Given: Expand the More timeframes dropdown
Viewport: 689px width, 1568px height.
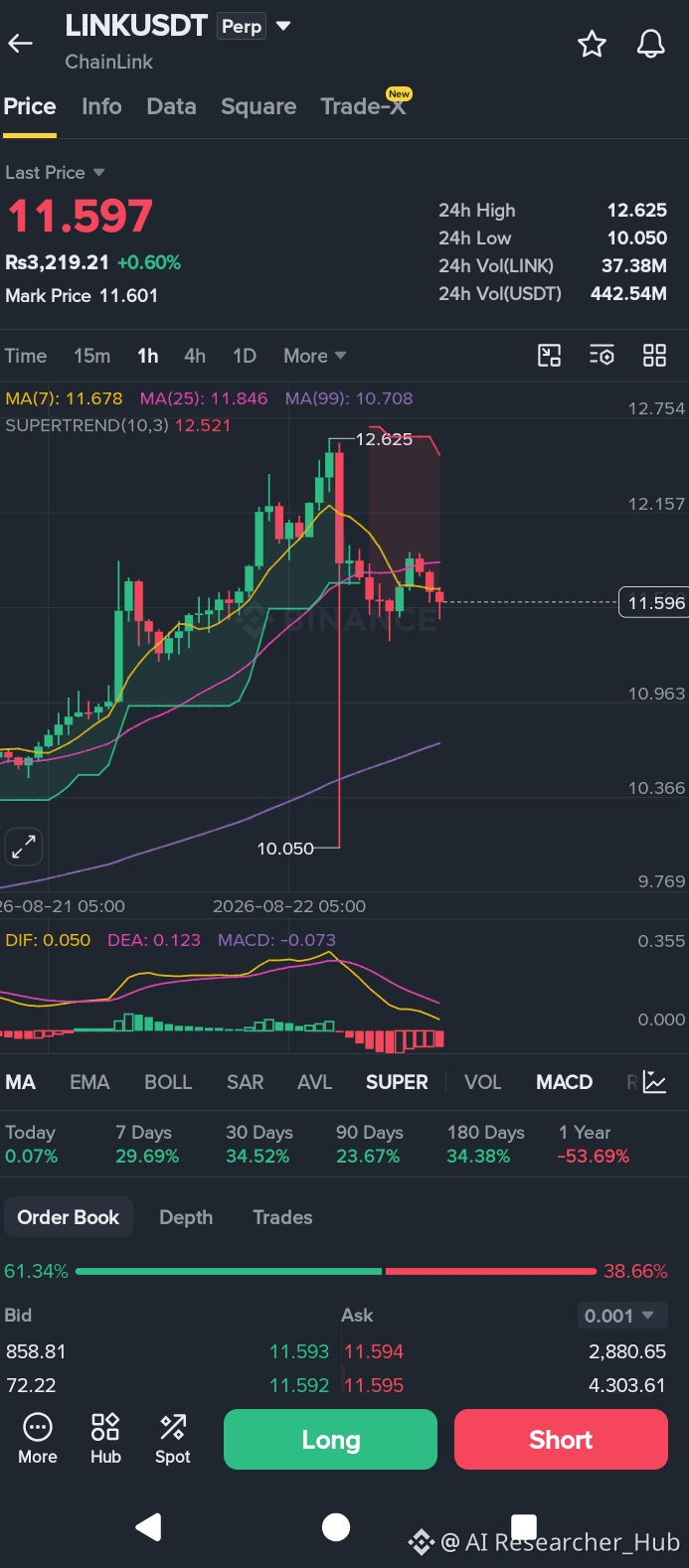Looking at the screenshot, I should pos(314,356).
